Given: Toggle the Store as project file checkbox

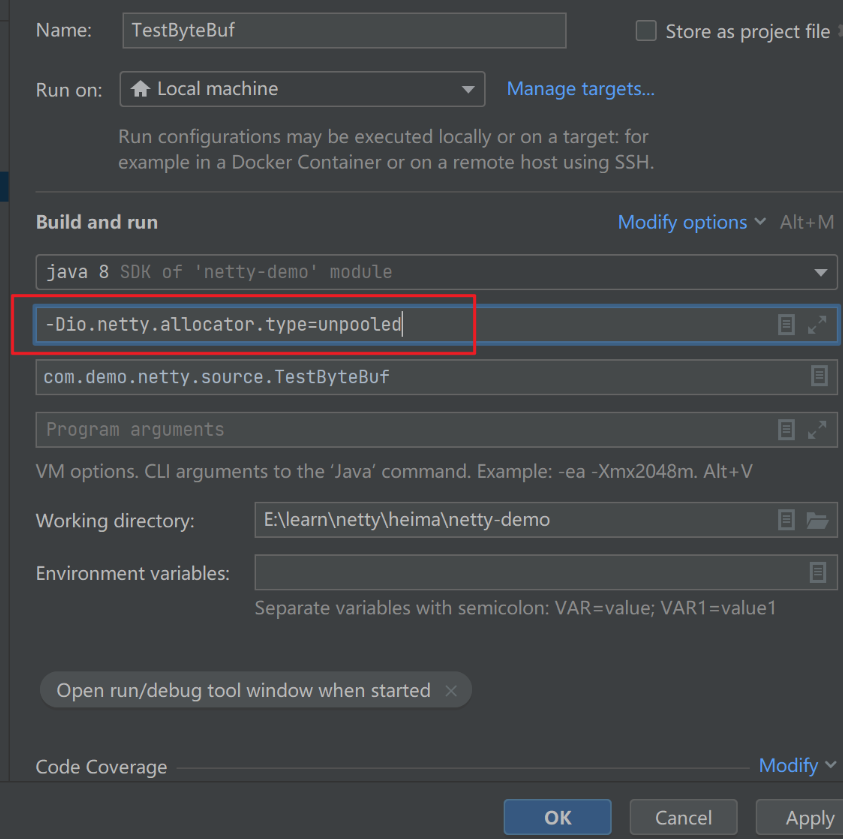Looking at the screenshot, I should [646, 31].
